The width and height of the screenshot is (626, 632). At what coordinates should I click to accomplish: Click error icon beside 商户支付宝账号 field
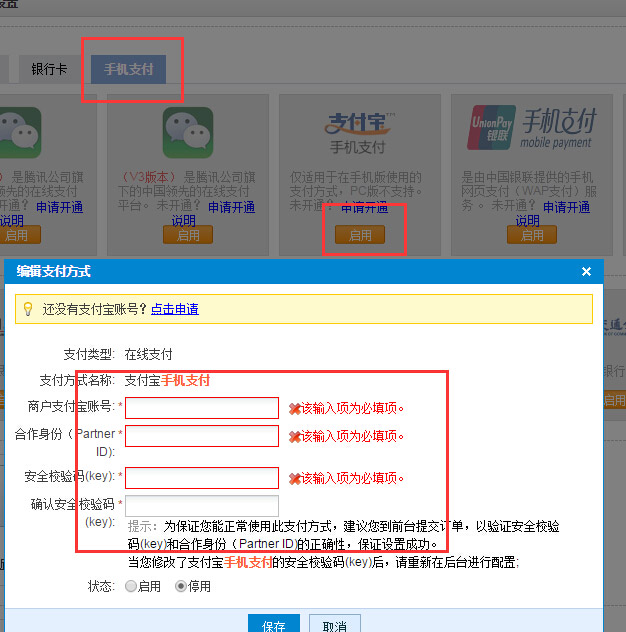coord(295,409)
